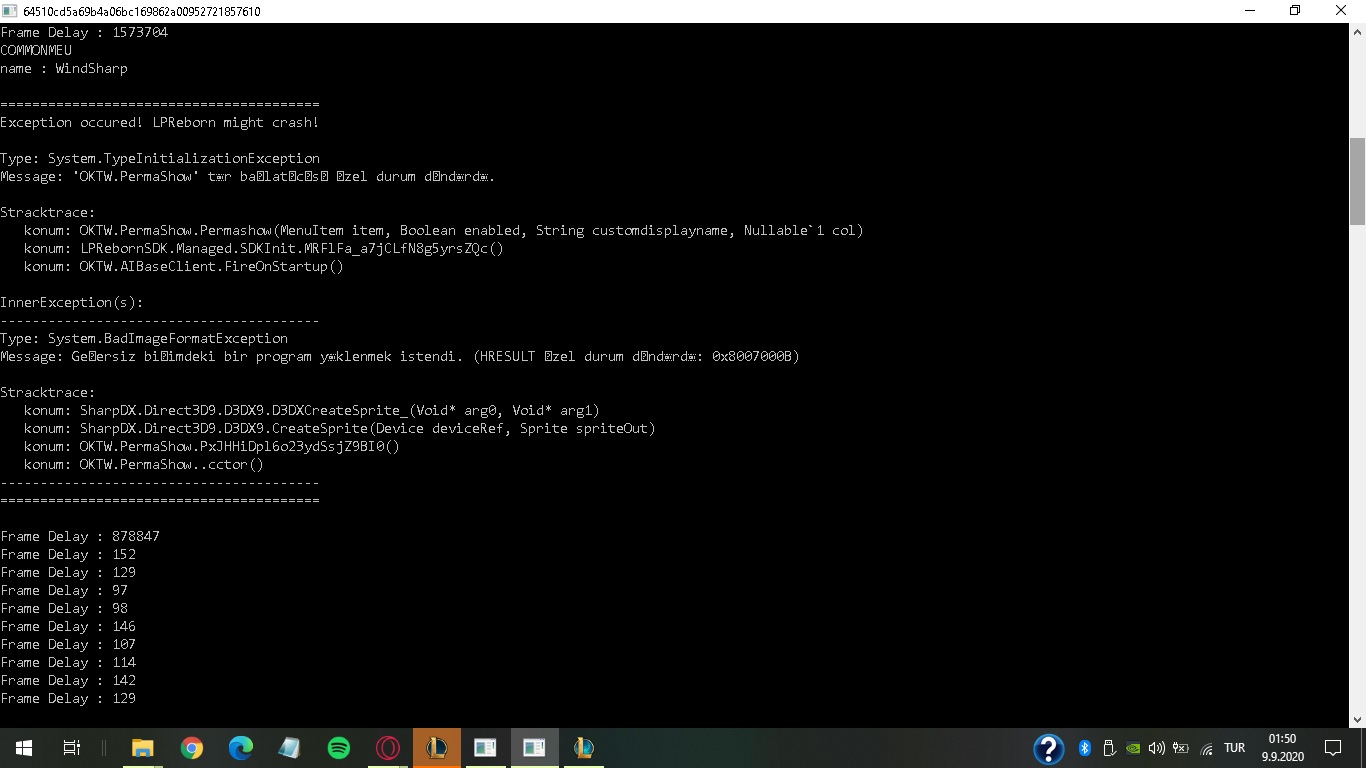The height and width of the screenshot is (768, 1366).
Task: Click the window title text starting '64510cd5a69b'
Action: click(142, 11)
